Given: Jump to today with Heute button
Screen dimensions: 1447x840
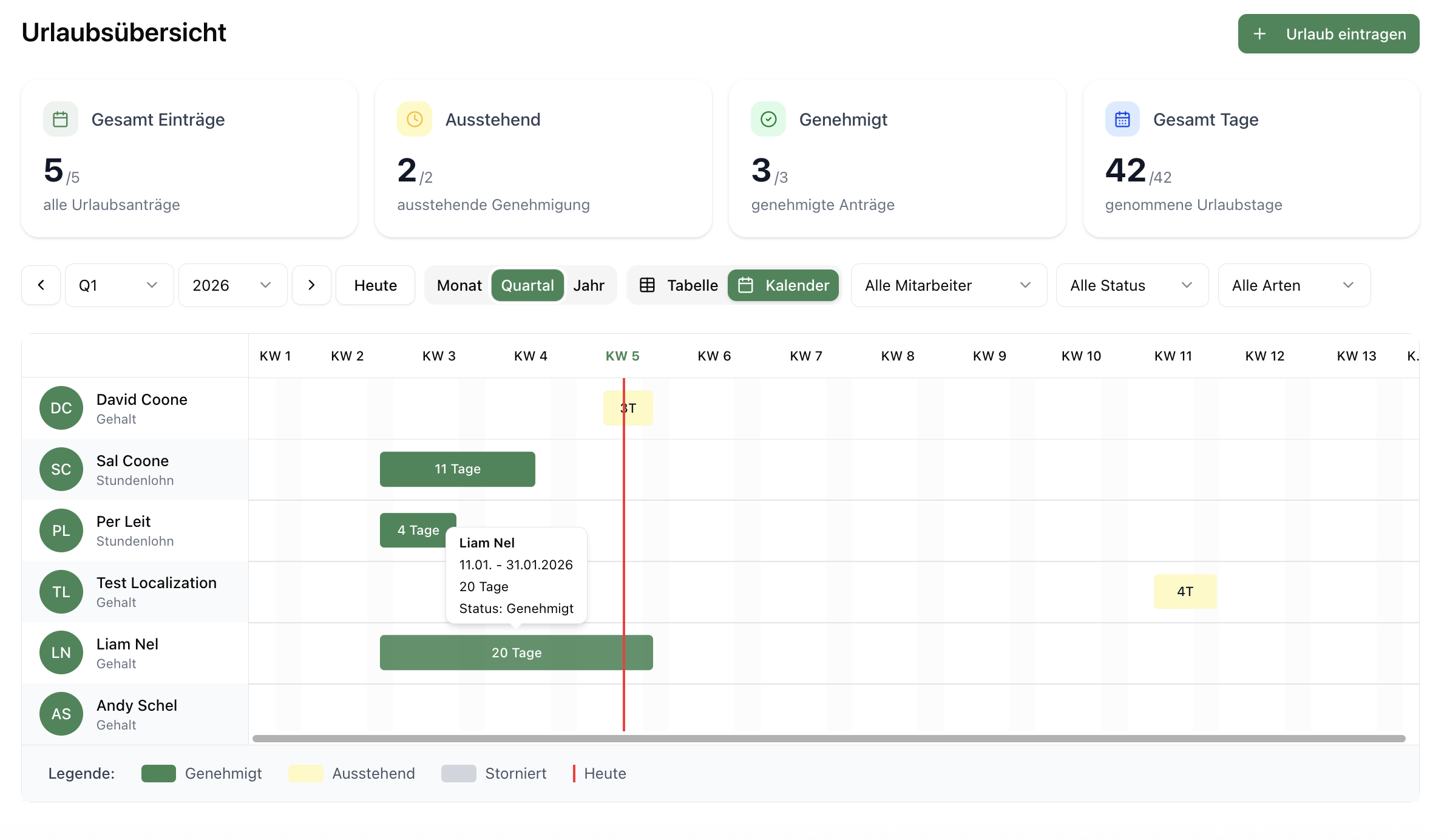Looking at the screenshot, I should click(x=375, y=285).
